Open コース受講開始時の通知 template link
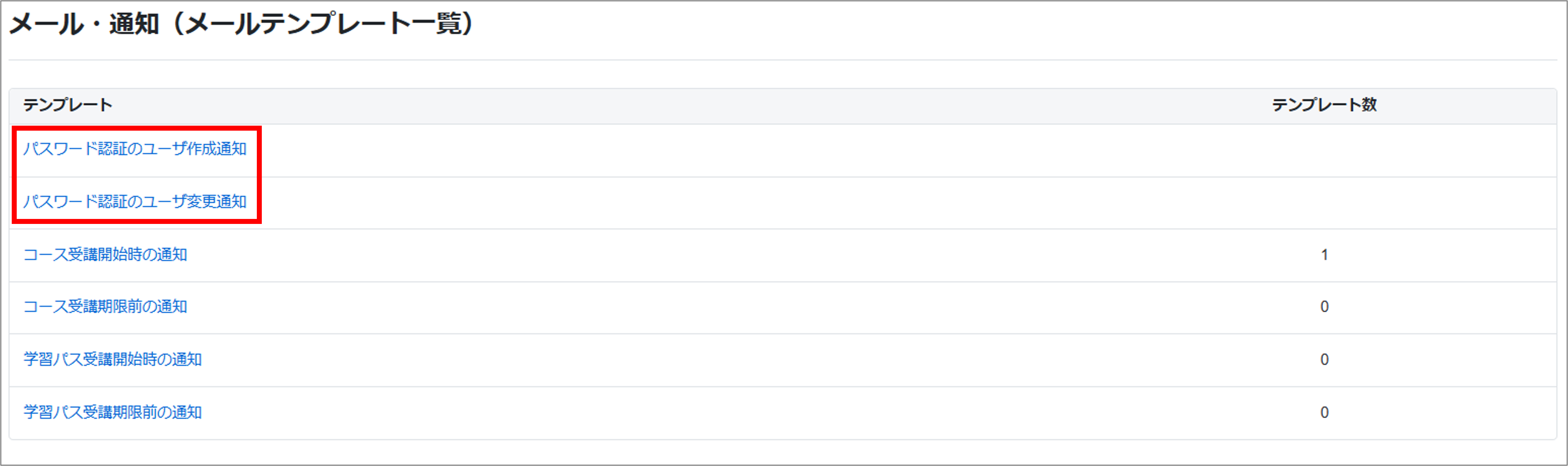Screen dimensions: 1568x466 105,255
